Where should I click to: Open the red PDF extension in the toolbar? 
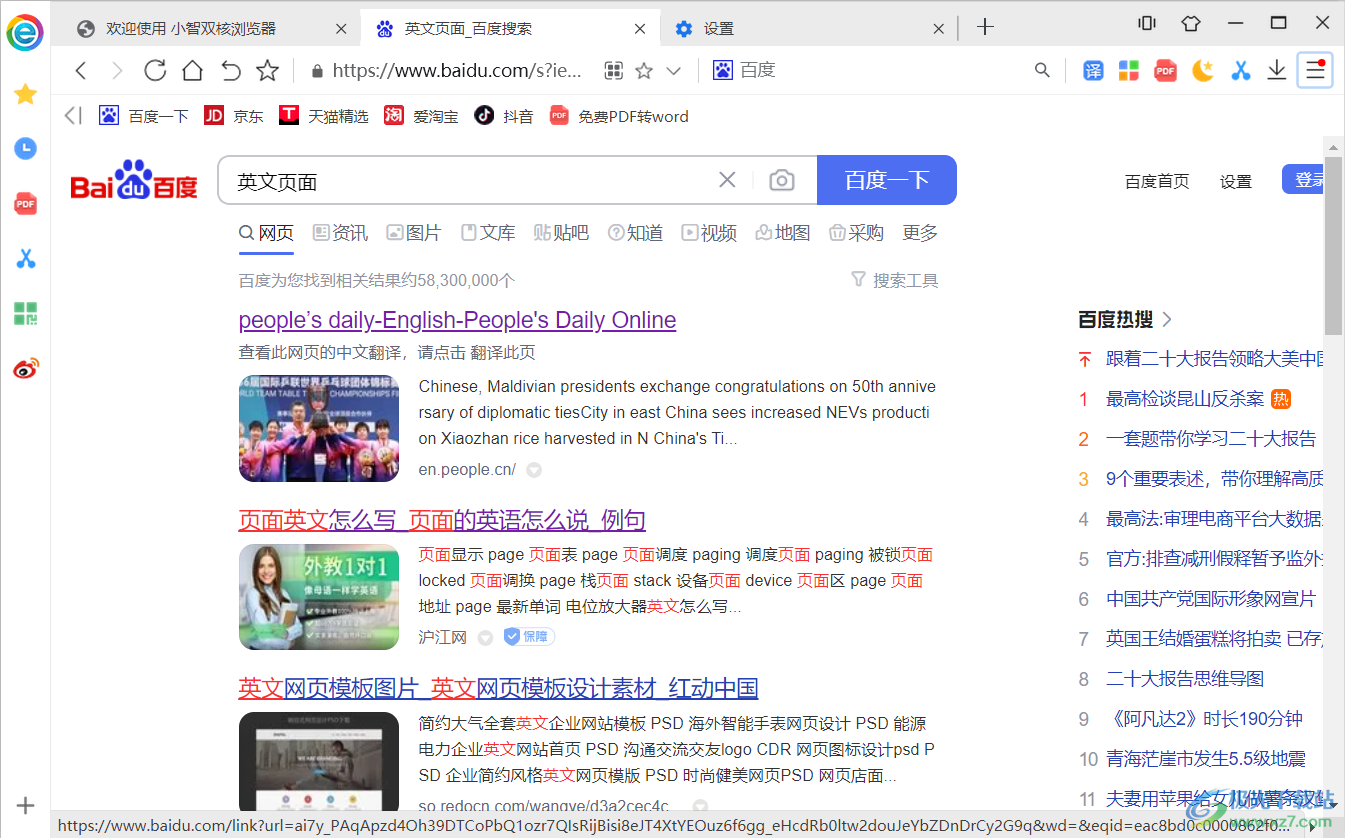[x=1165, y=70]
